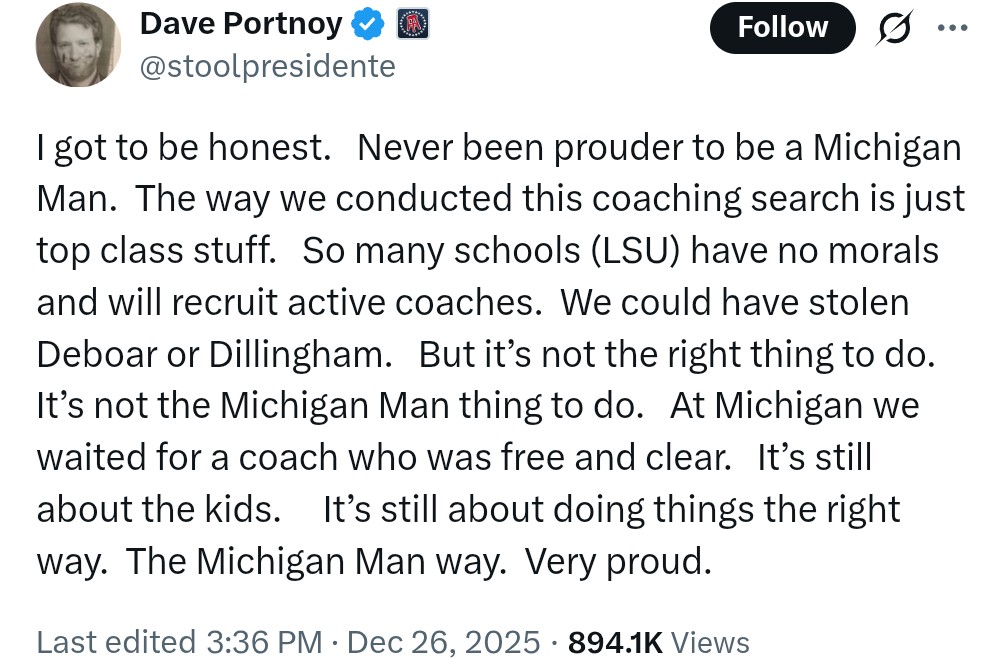Screen dimensions: 1008x658
Task: Open the three-dot more options menu
Action: click(x=953, y=27)
